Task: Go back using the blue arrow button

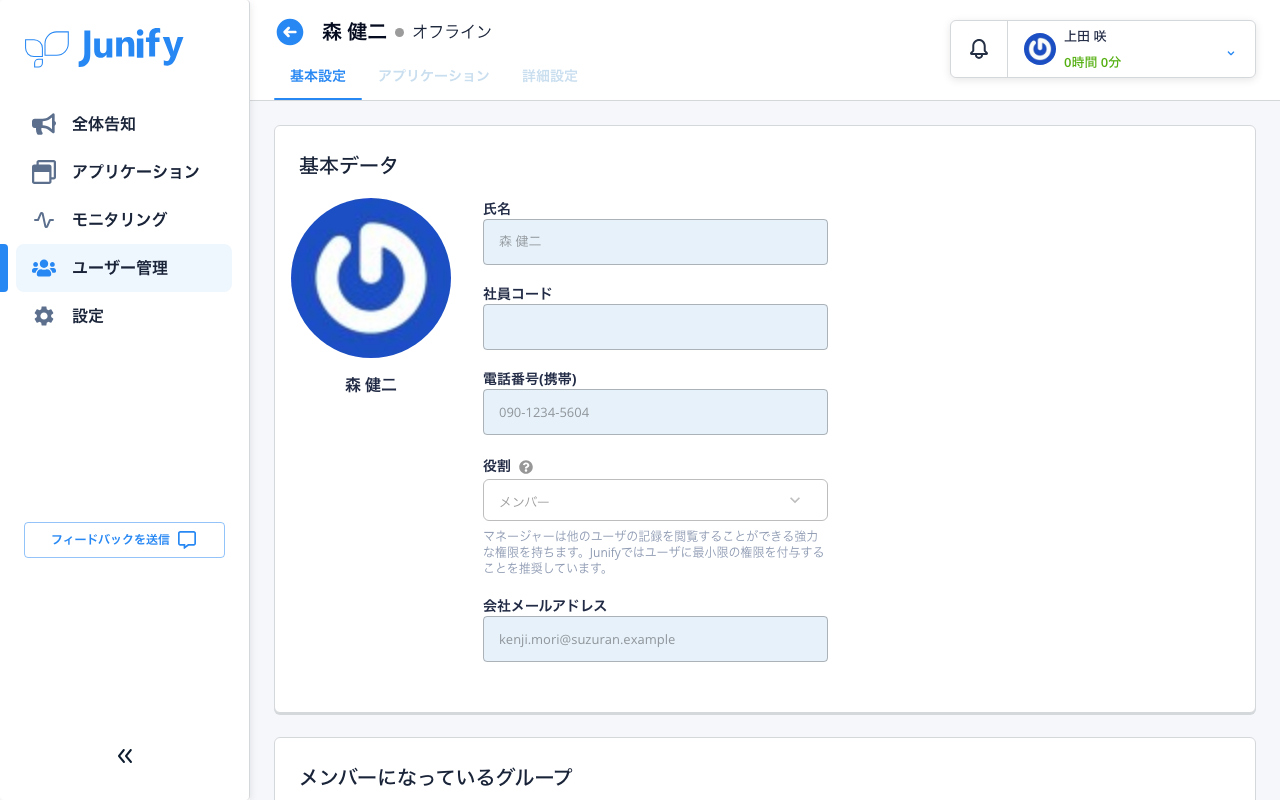Action: (x=290, y=32)
